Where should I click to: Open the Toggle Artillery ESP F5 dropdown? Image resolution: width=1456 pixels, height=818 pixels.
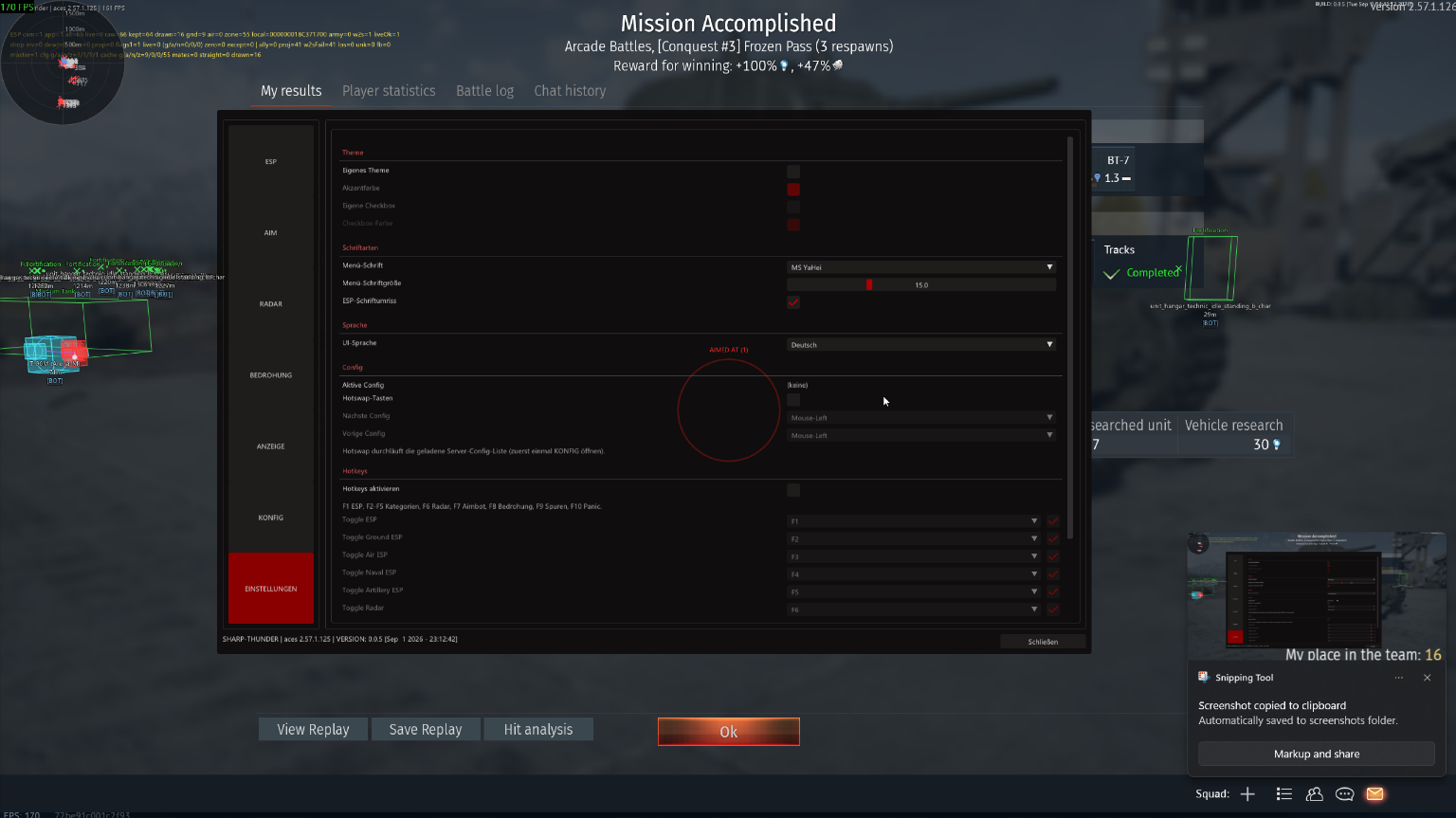coord(914,591)
